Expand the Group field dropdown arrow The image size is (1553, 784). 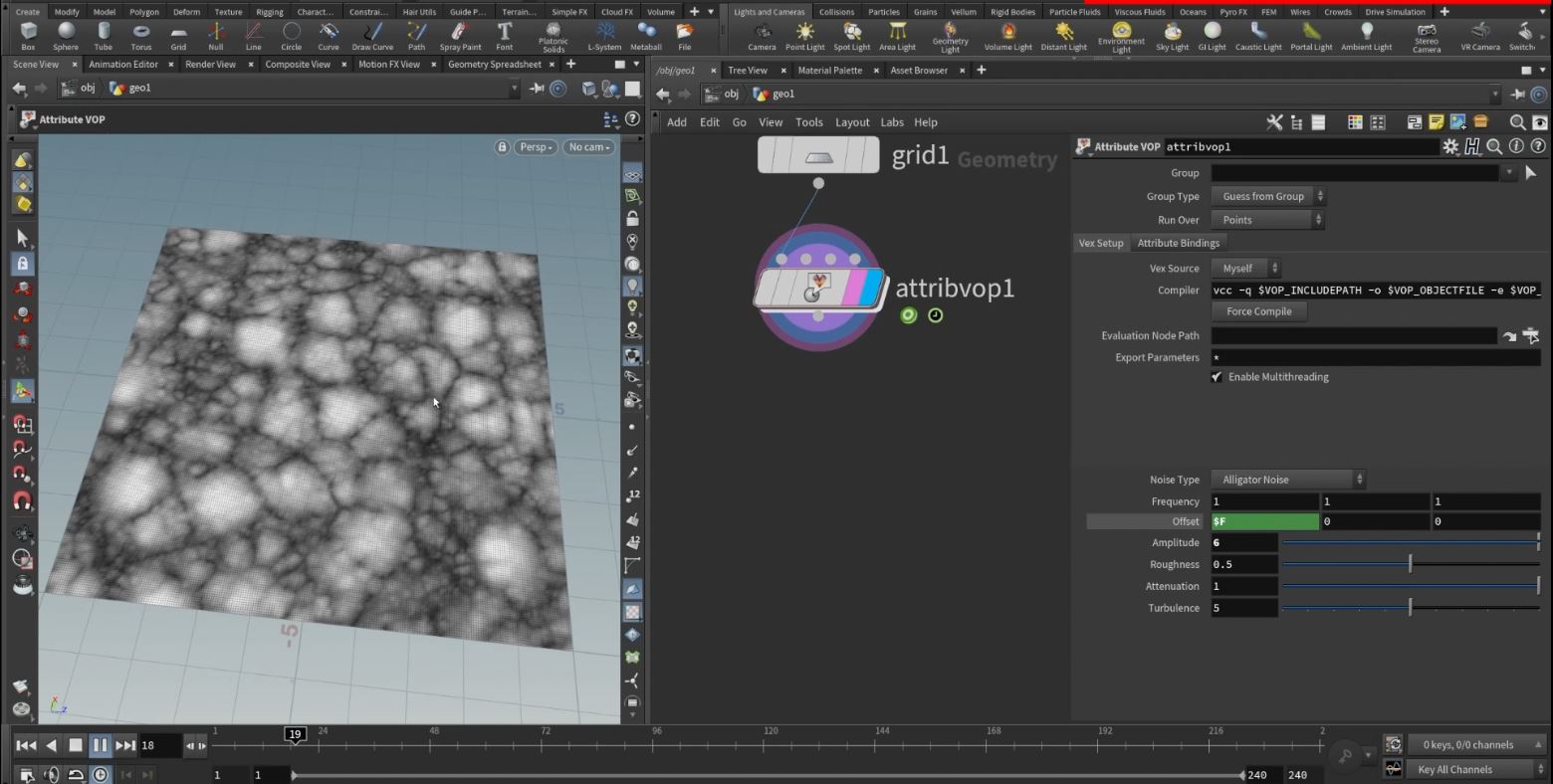pos(1509,173)
